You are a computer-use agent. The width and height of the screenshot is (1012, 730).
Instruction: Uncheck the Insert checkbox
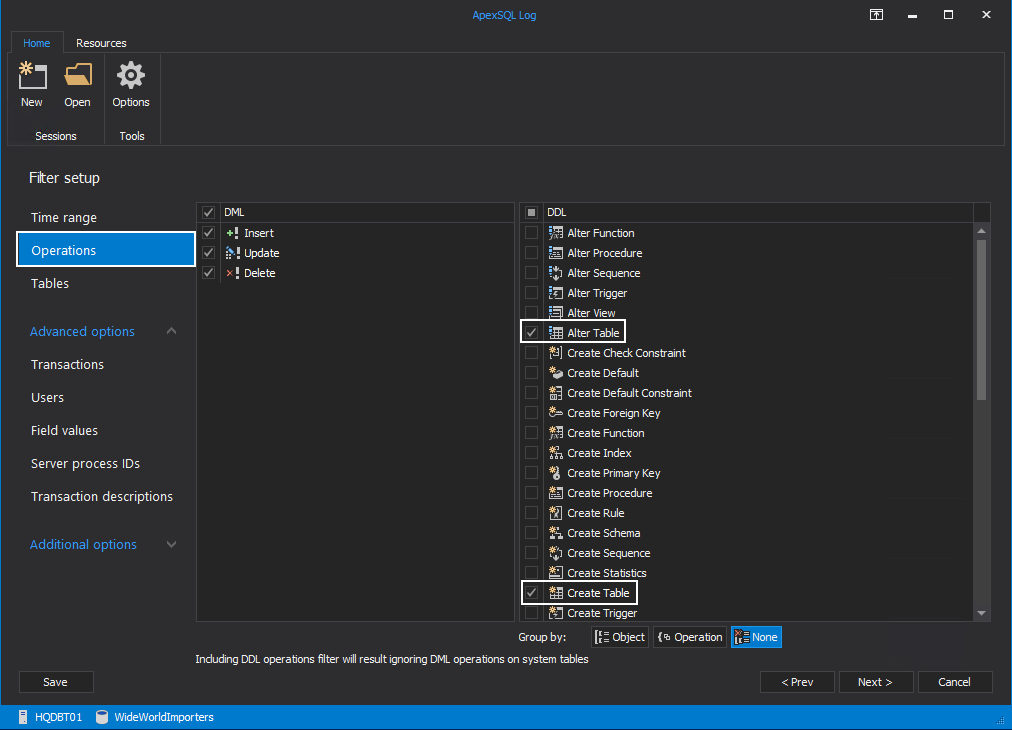pyautogui.click(x=208, y=233)
